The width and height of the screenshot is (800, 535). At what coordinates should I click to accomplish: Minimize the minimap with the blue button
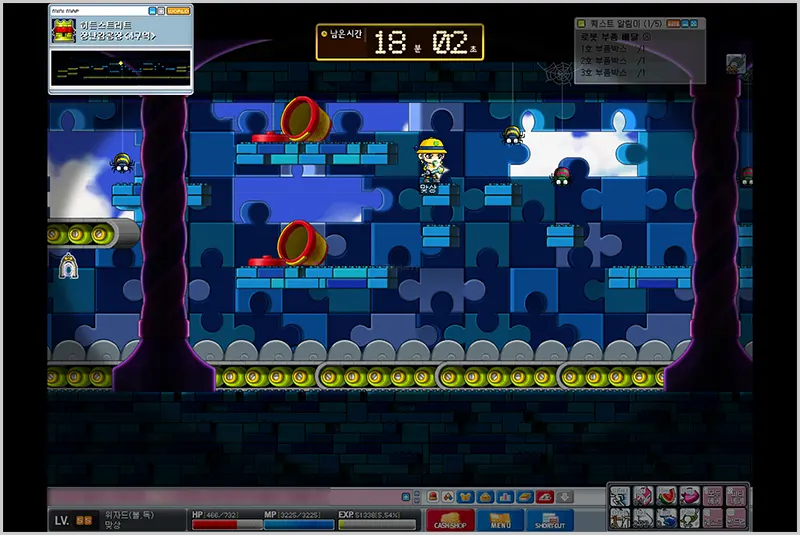point(152,11)
